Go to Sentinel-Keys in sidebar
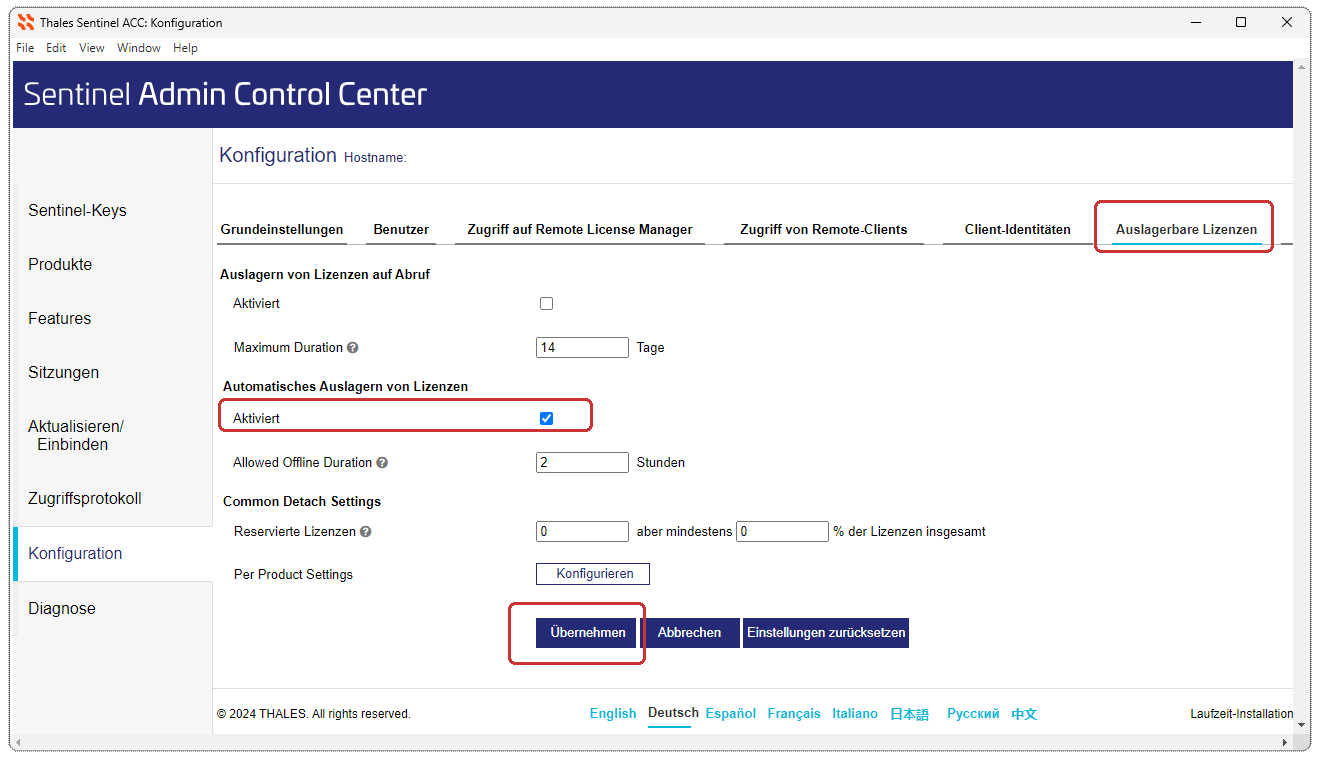The image size is (1319, 757). pyautogui.click(x=77, y=211)
